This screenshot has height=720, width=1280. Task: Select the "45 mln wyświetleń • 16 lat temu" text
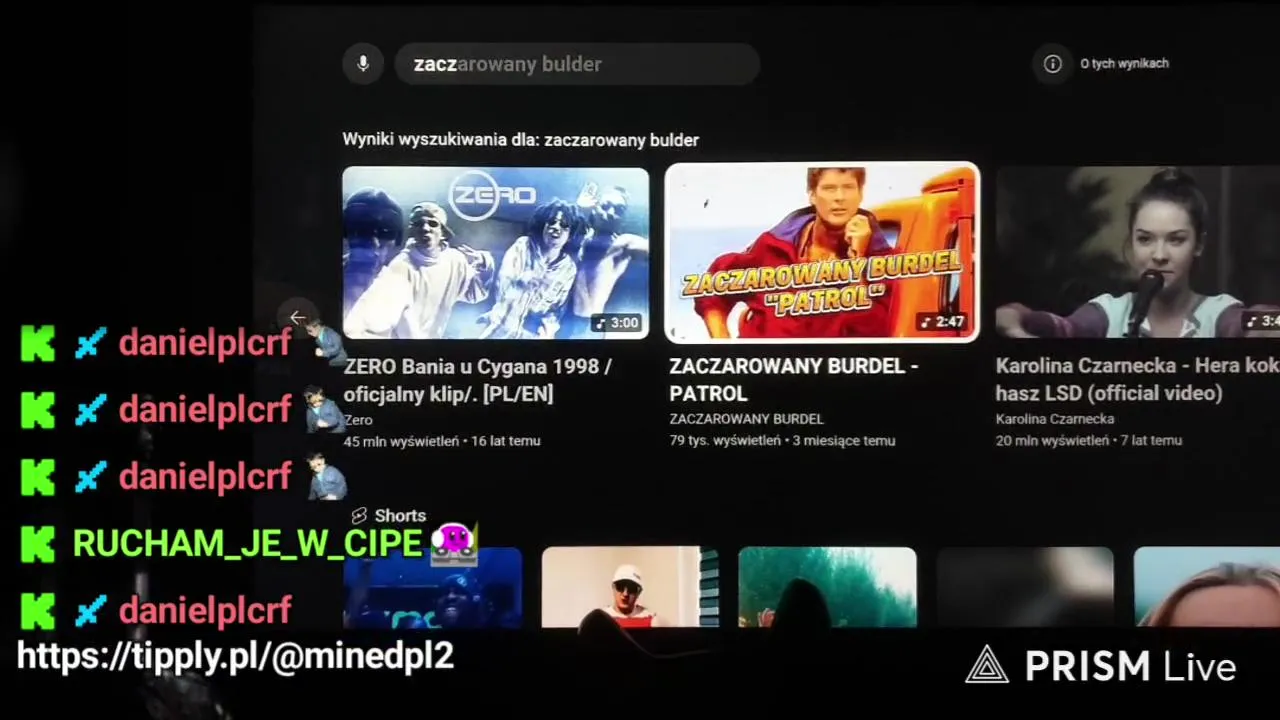442,441
